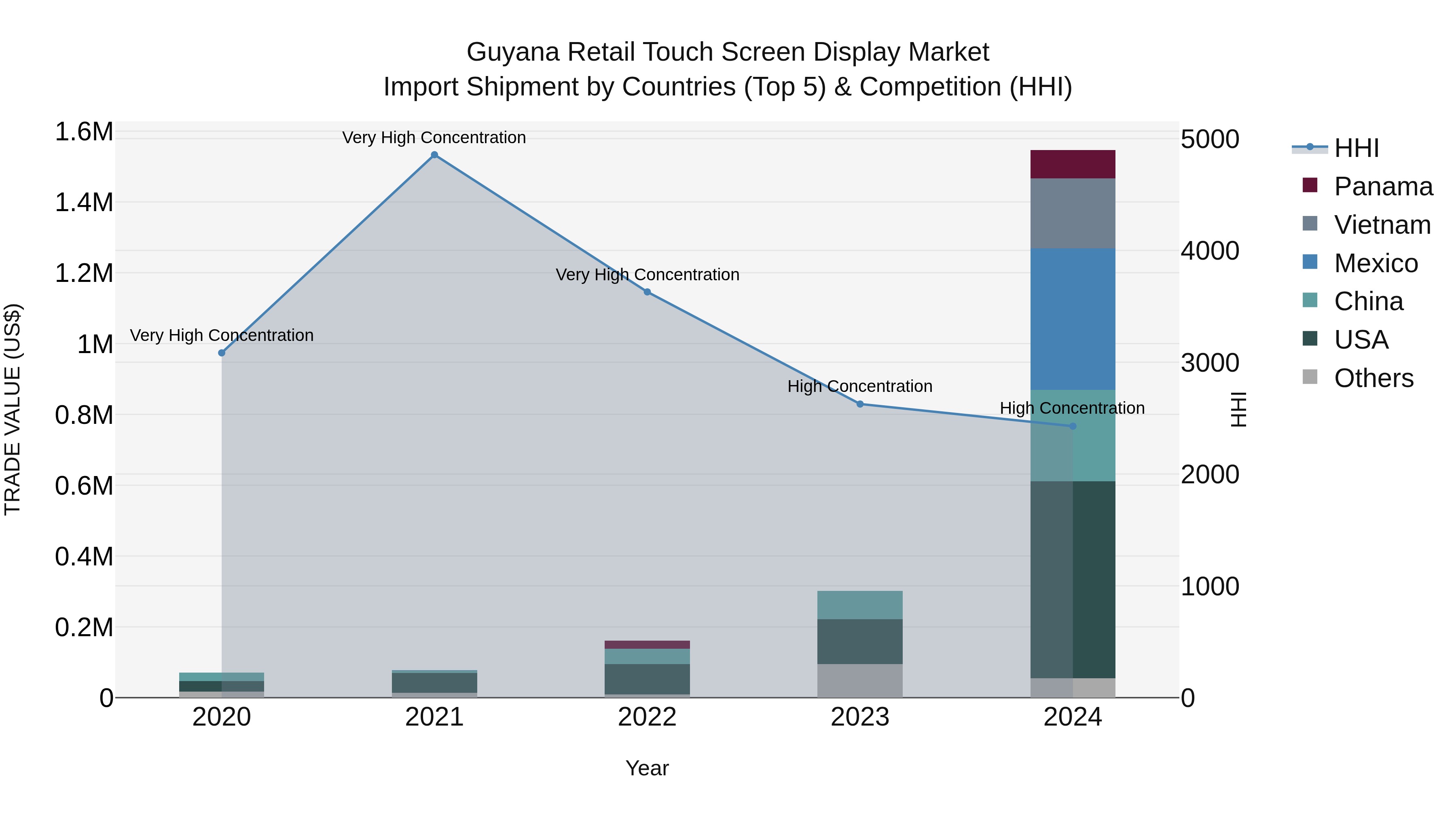Click the 'TRADE VALUE (US$)' axis title

point(13,409)
